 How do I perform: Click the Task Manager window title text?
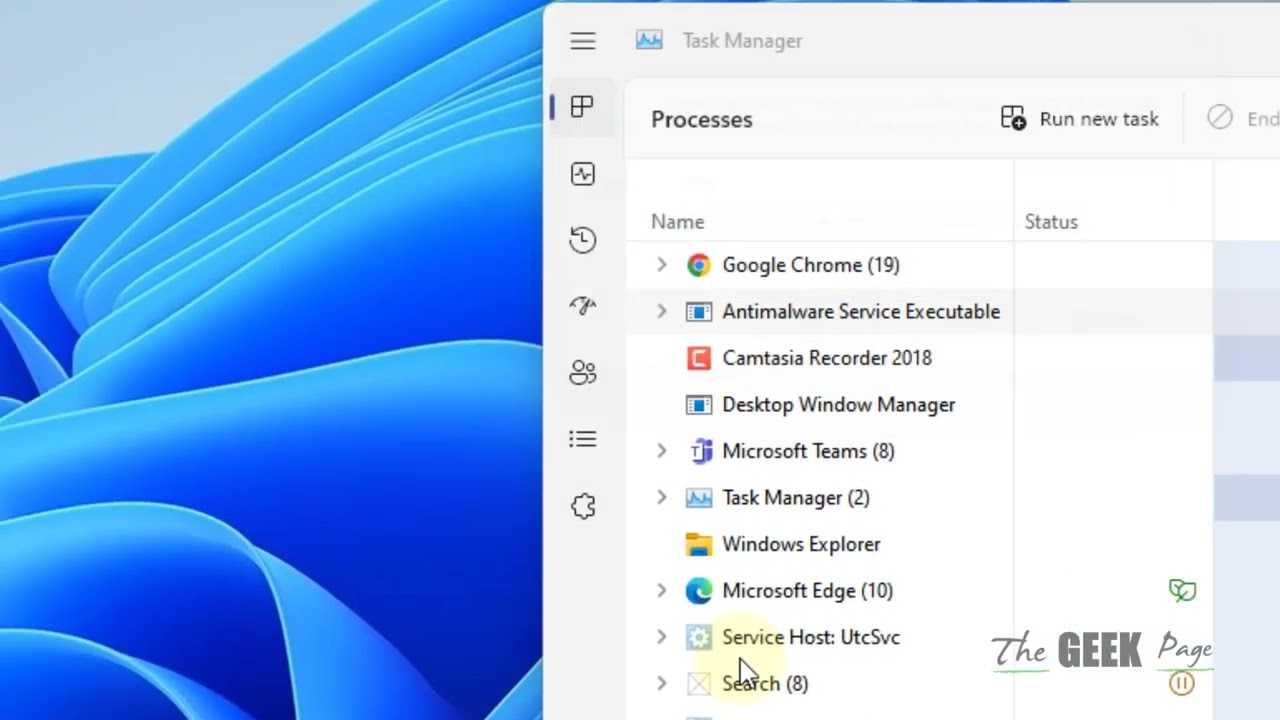742,41
